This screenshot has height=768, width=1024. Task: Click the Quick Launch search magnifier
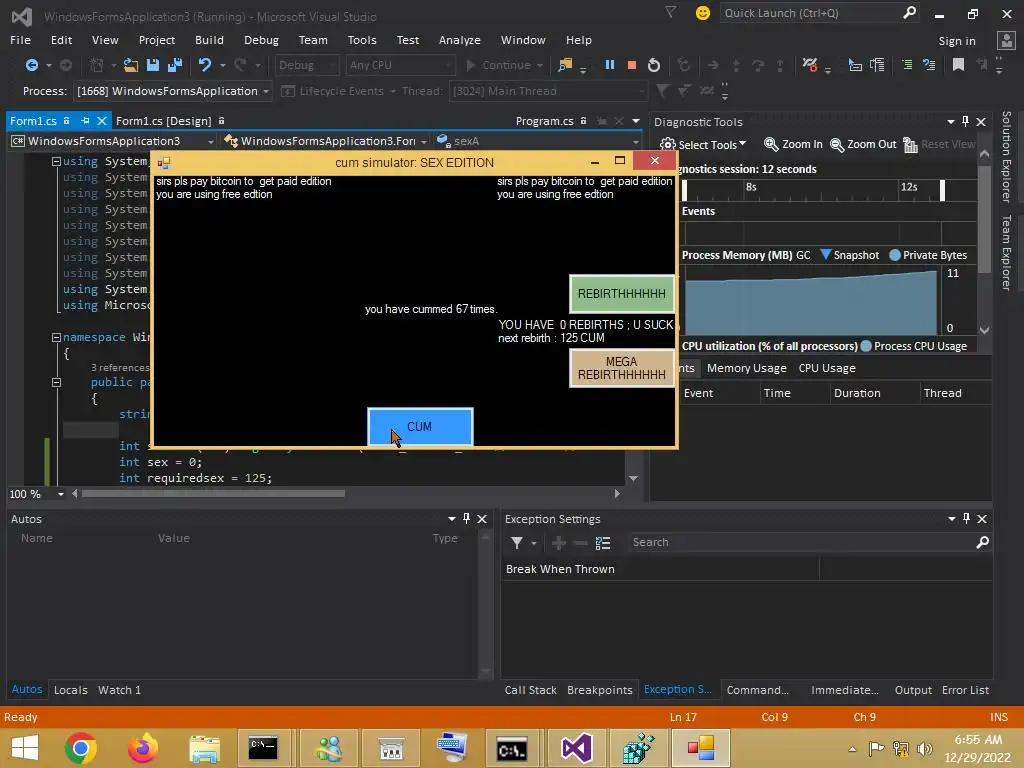click(909, 13)
